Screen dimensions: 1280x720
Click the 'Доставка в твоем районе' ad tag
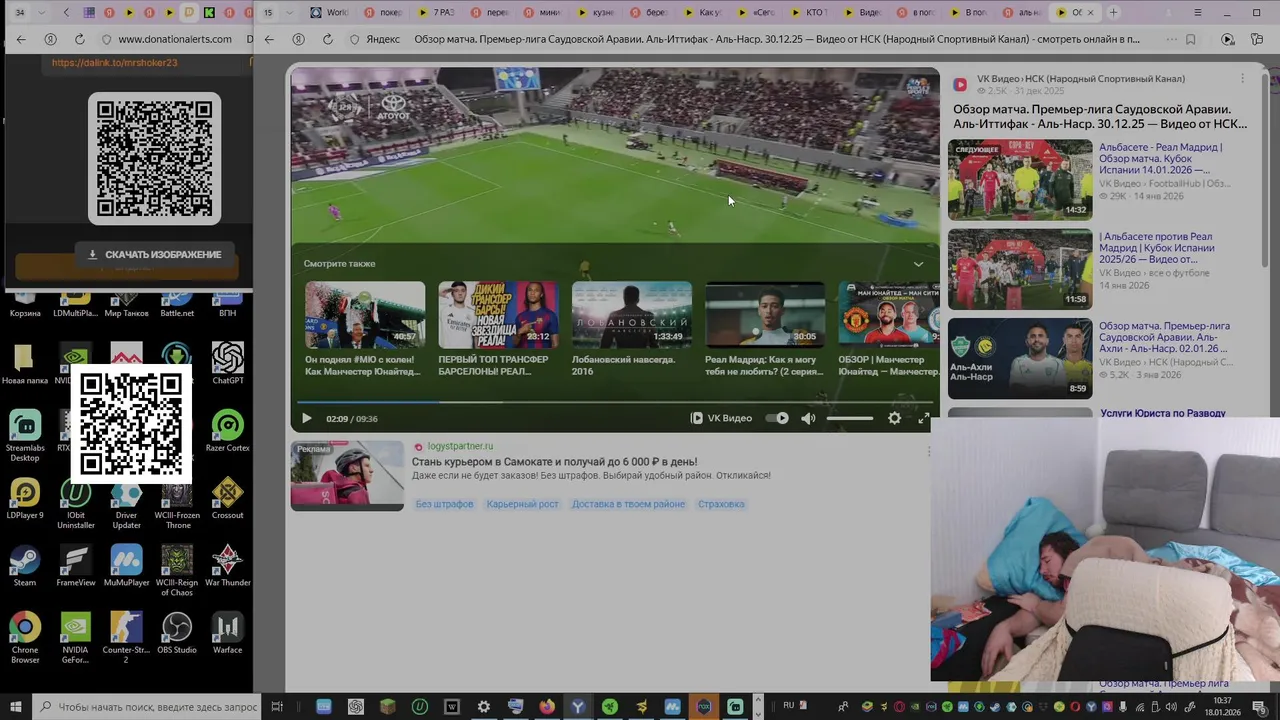tap(628, 504)
